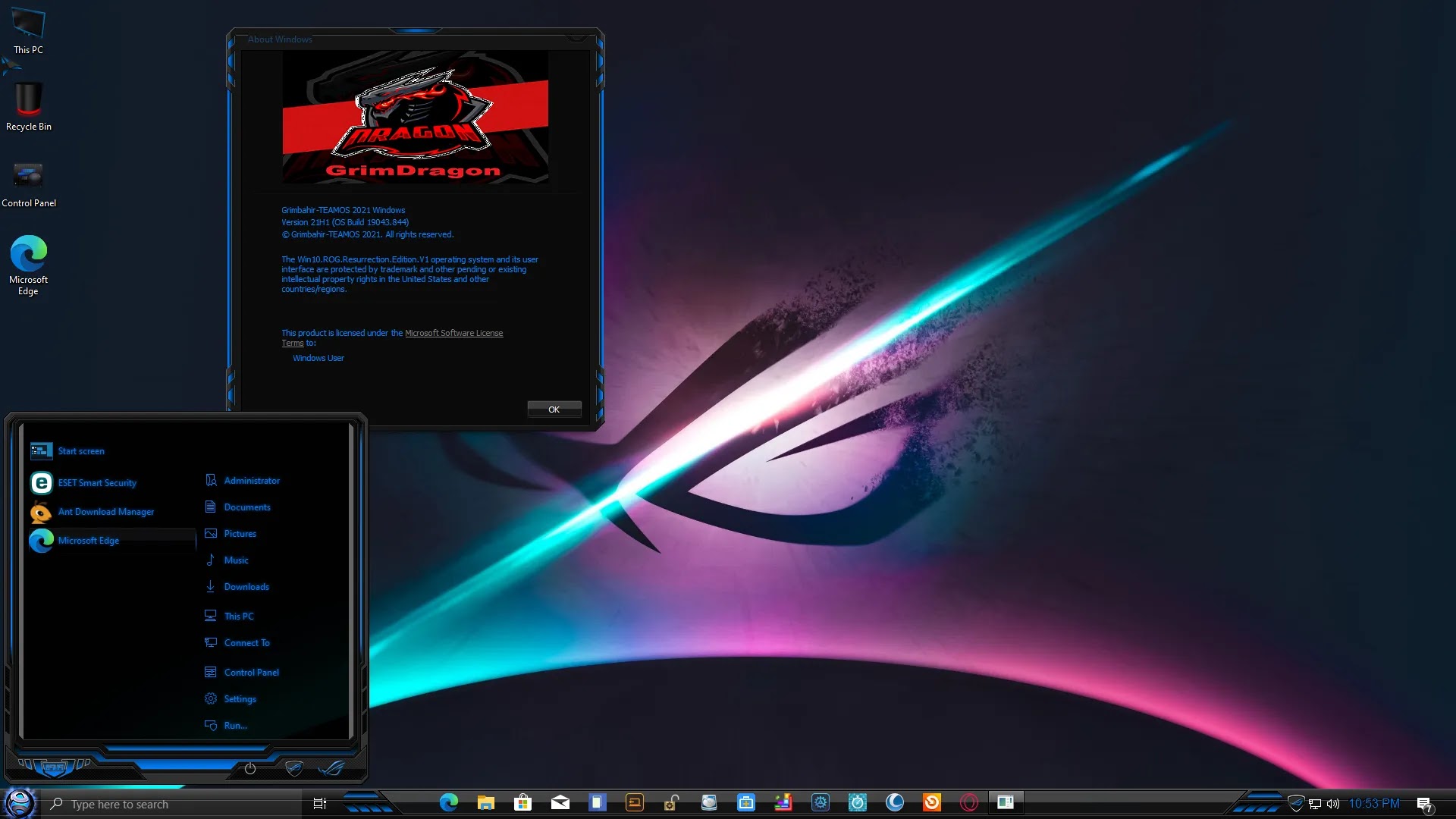Viewport: 1456px width, 819px height.
Task: Open File Explorer in the taskbar
Action: (x=486, y=802)
